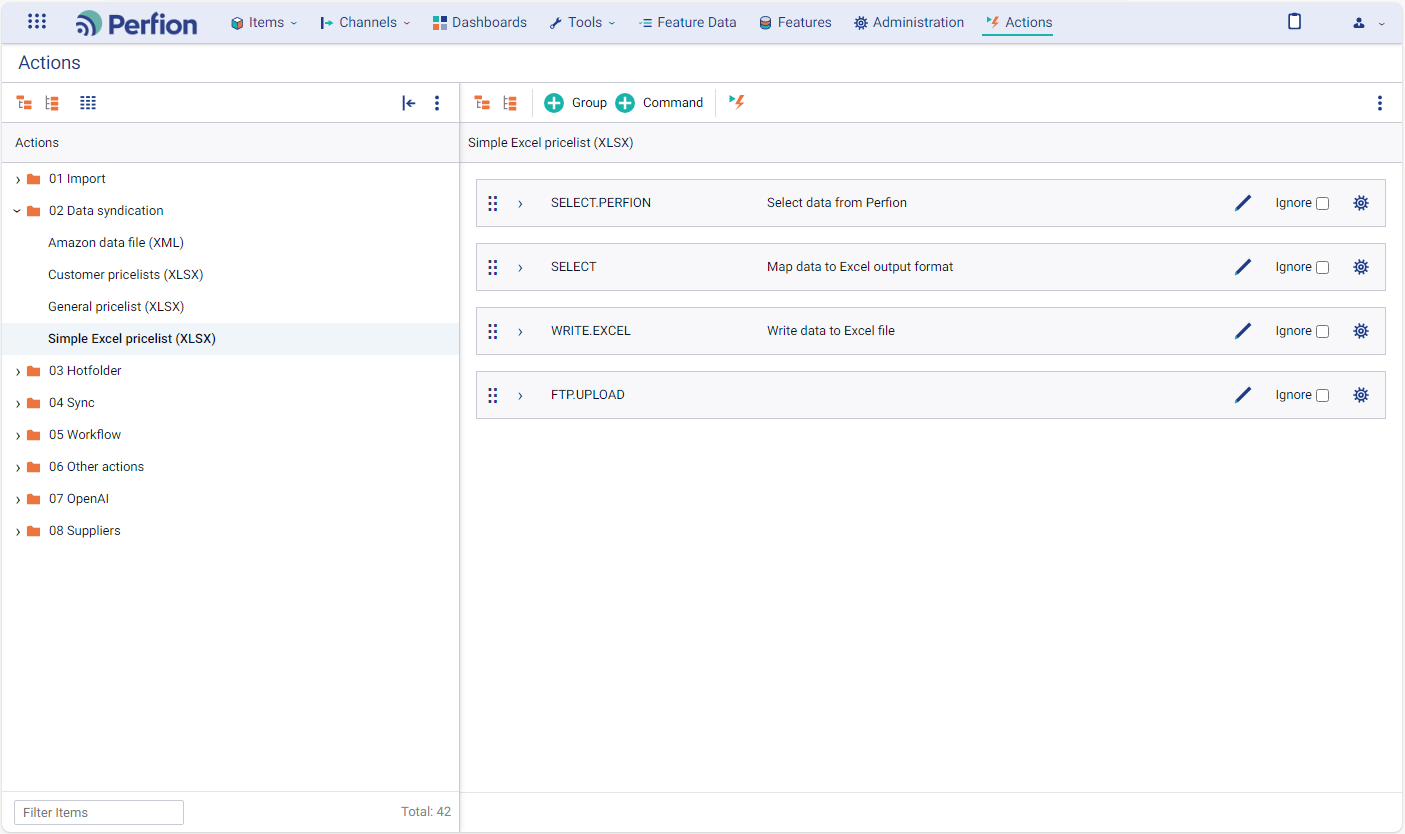This screenshot has height=834, width=1405.
Task: Edit the FTP.UPLOAD command
Action: [x=1243, y=395]
